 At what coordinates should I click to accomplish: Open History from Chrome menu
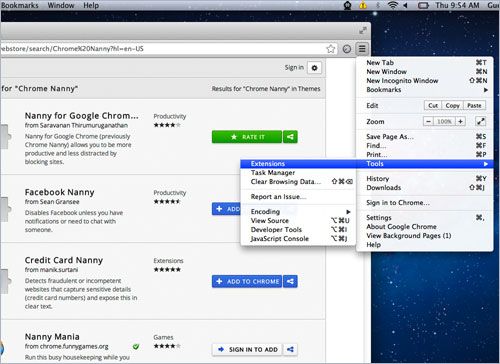425,179
